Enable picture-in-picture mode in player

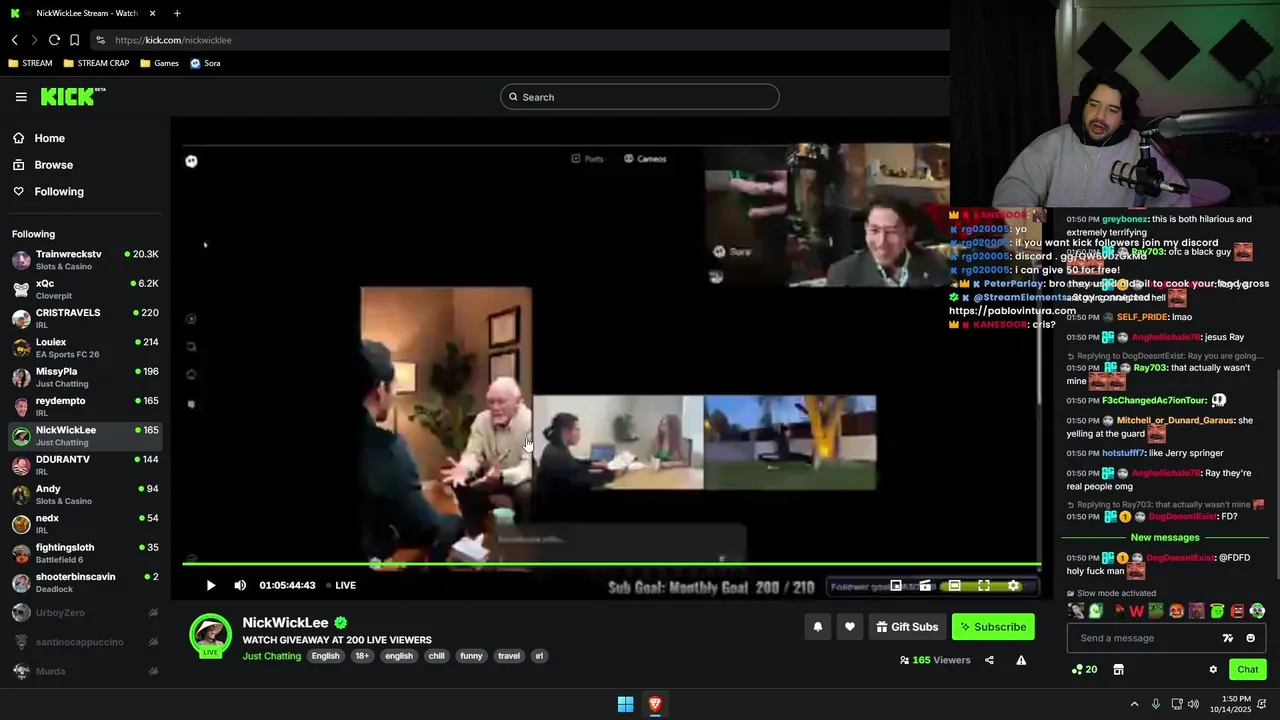click(896, 585)
